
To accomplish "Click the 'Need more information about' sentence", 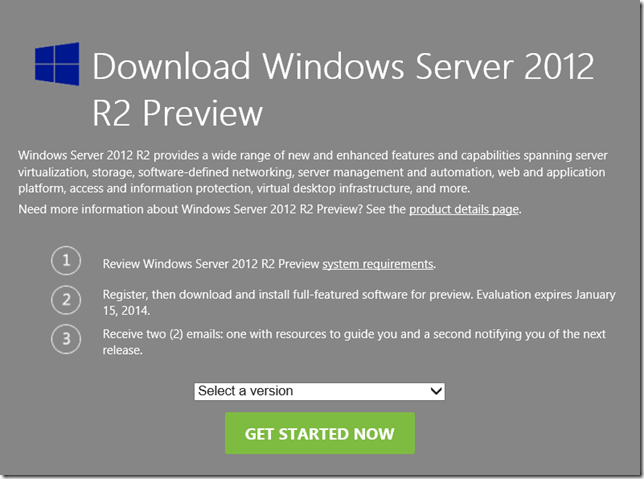I will click(270, 210).
